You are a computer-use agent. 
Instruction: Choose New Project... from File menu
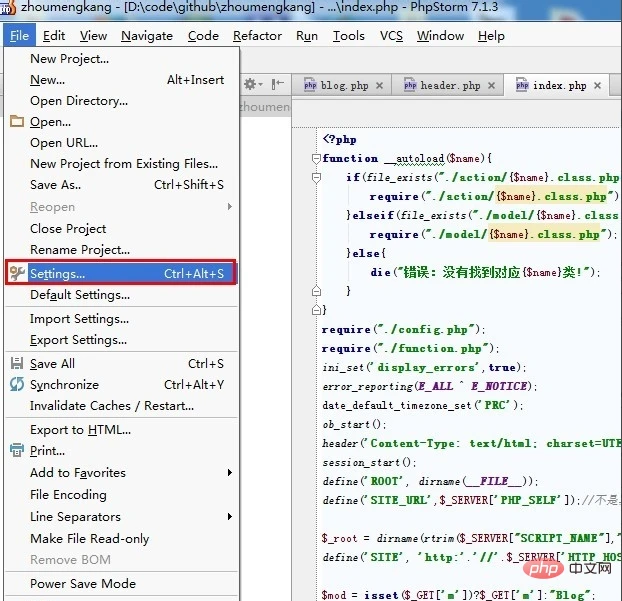(121, 59)
